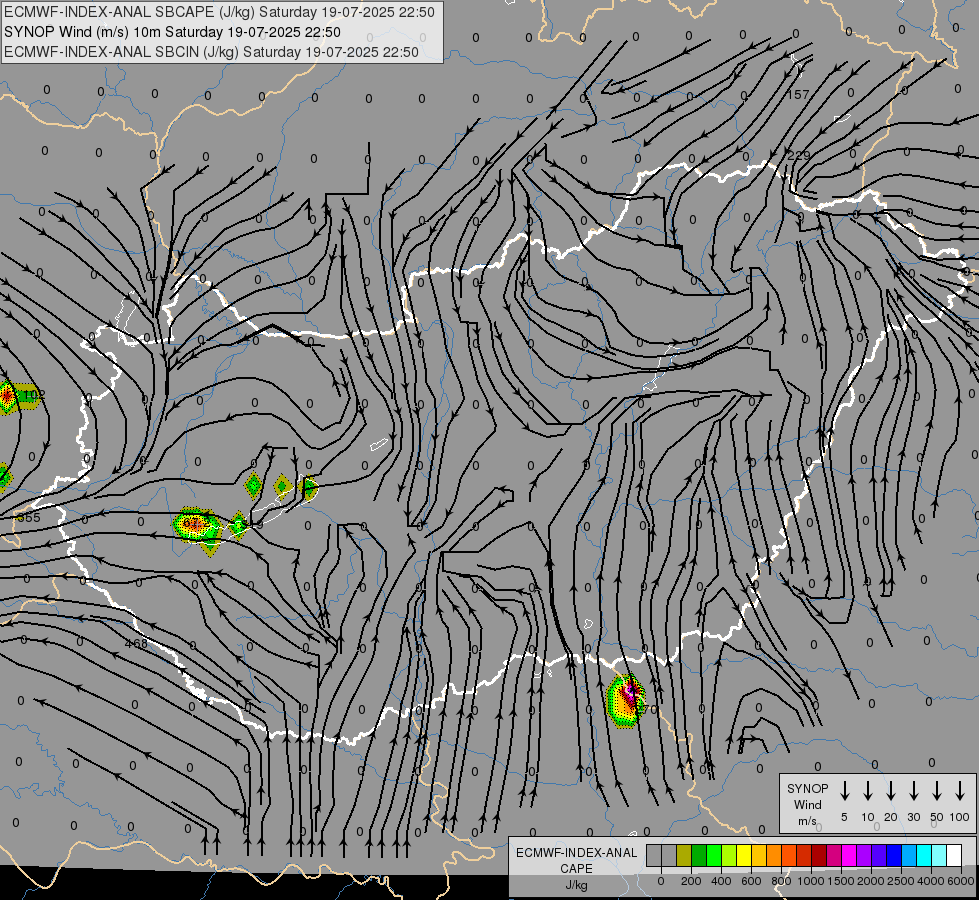Pick the violet swatch right of the 2000 tick
Image resolution: width=979 pixels, height=900 pixels.
click(878, 855)
